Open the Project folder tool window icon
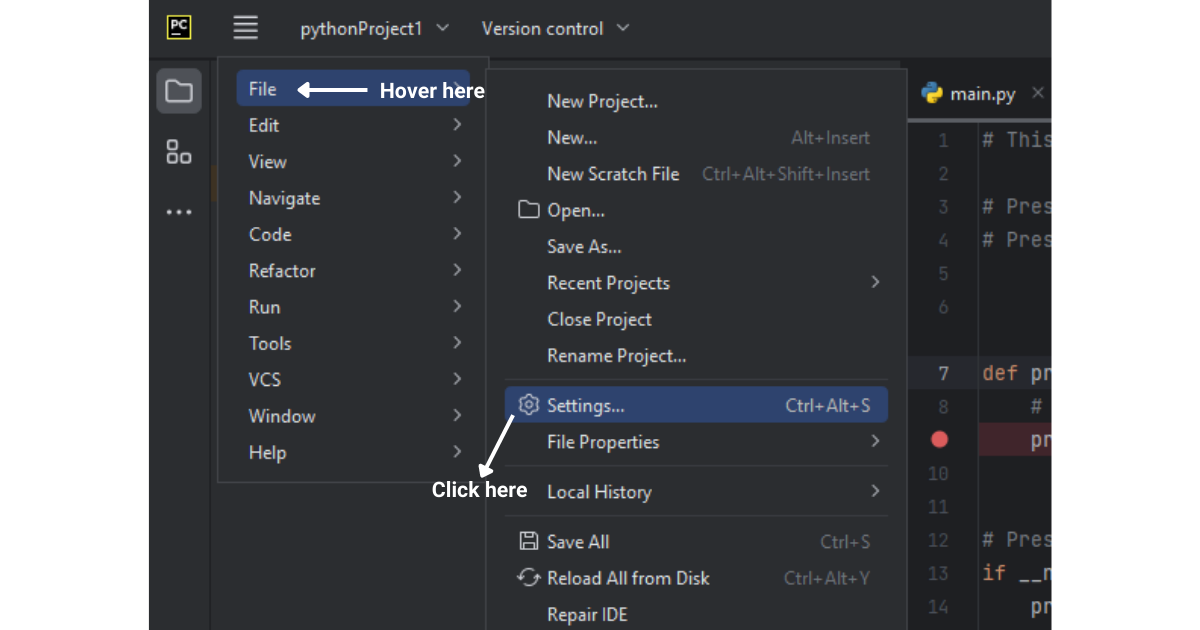The image size is (1200, 630). tap(179, 91)
